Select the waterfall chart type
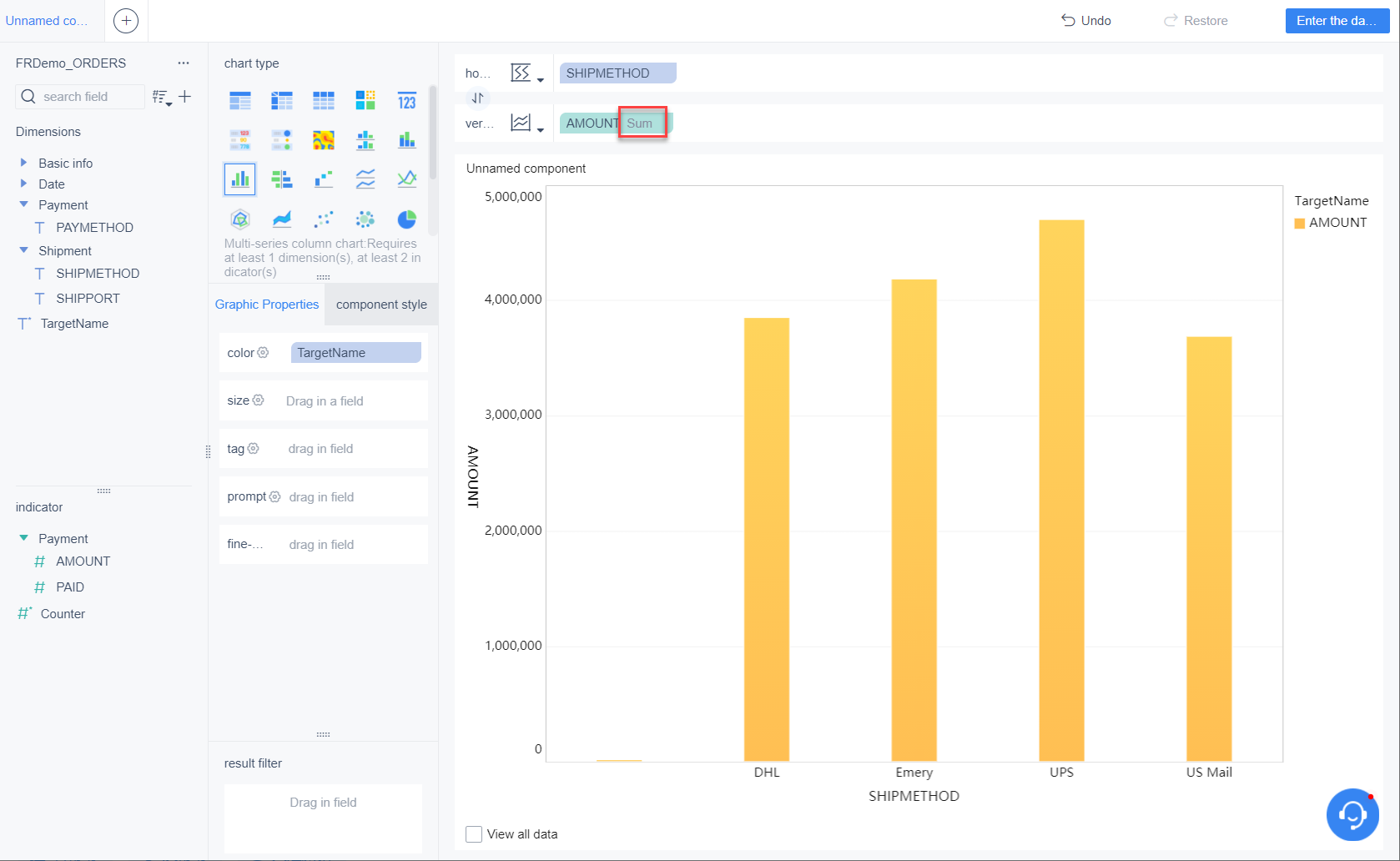Image resolution: width=1400 pixels, height=861 pixels. 324,179
